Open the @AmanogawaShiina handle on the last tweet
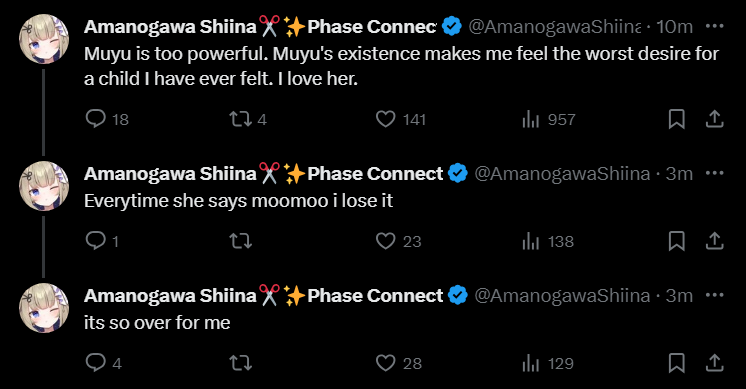The width and height of the screenshot is (746, 389). pyautogui.click(x=562, y=296)
